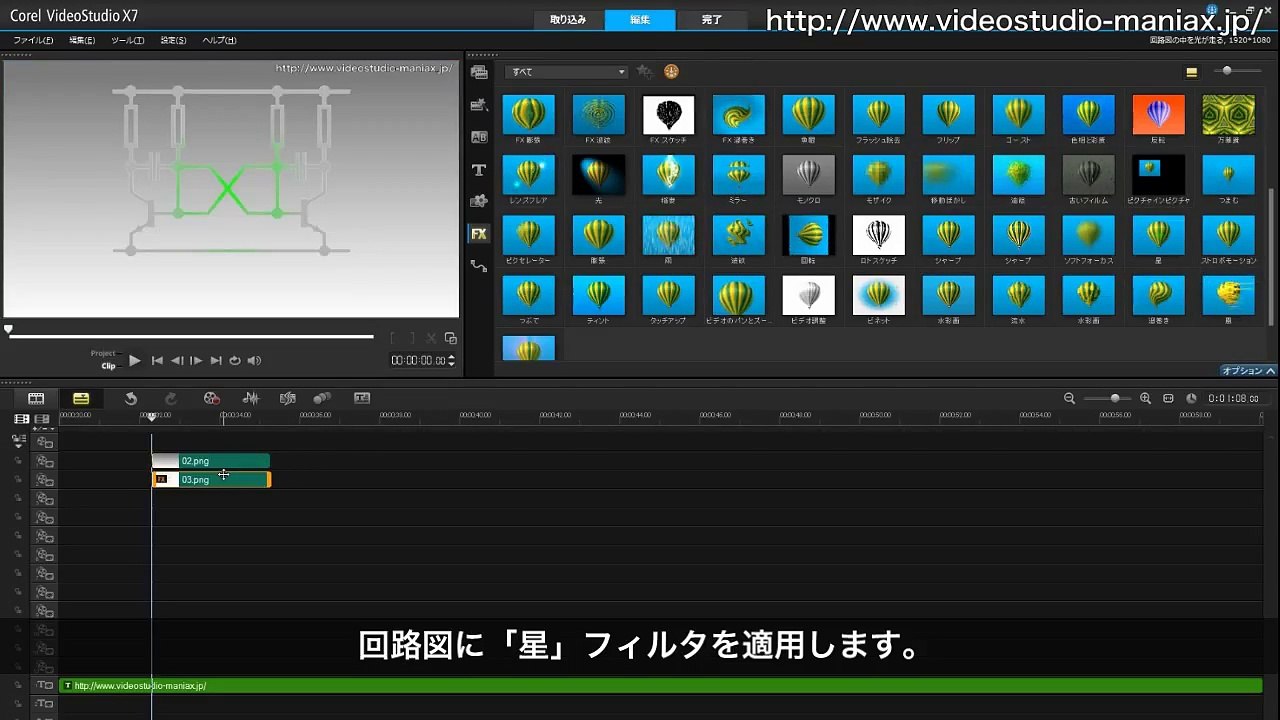Open the ファイル(F) menu
The image size is (1280, 720).
(x=34, y=41)
